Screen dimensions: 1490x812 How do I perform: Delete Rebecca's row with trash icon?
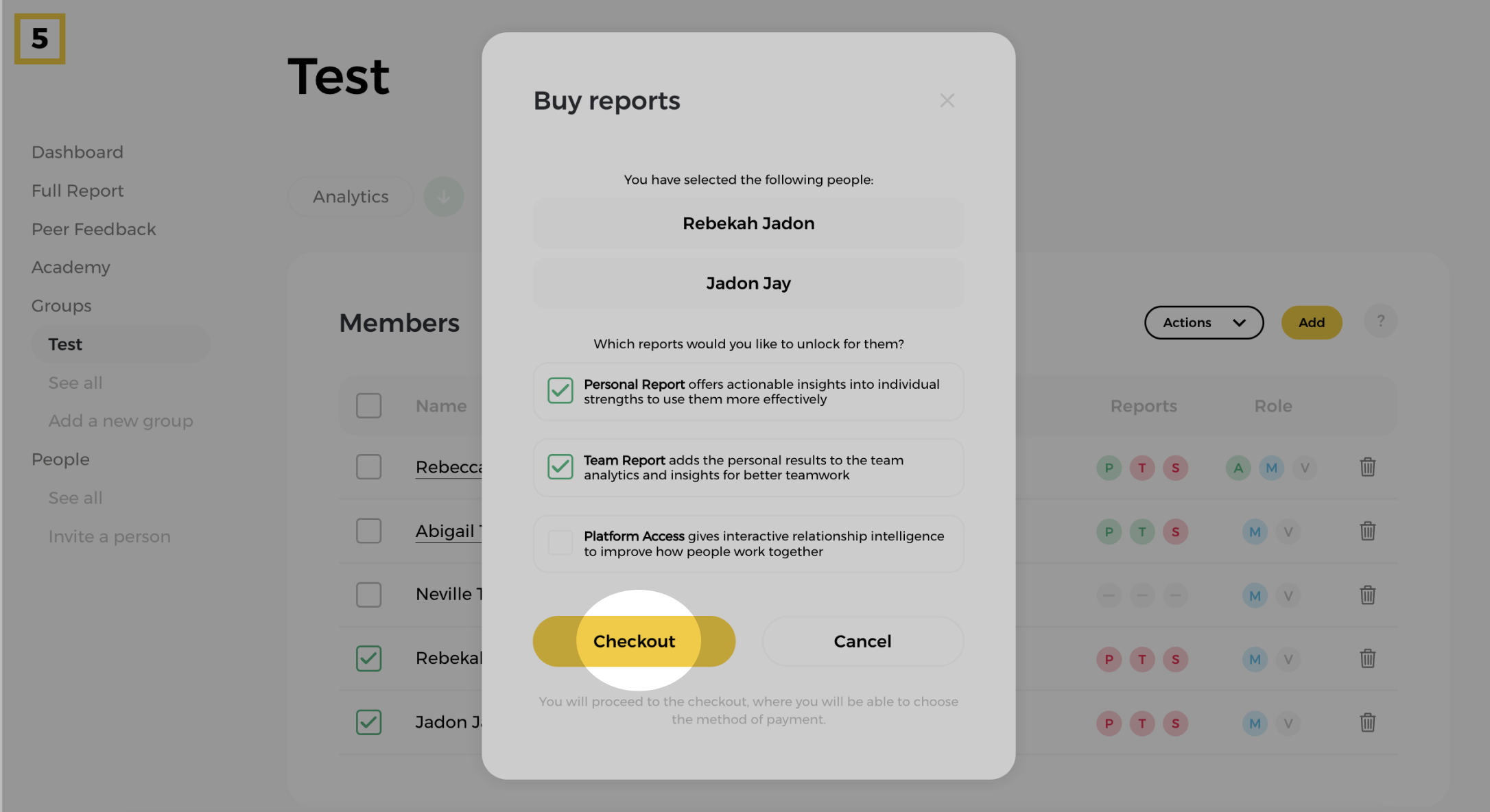click(1367, 467)
